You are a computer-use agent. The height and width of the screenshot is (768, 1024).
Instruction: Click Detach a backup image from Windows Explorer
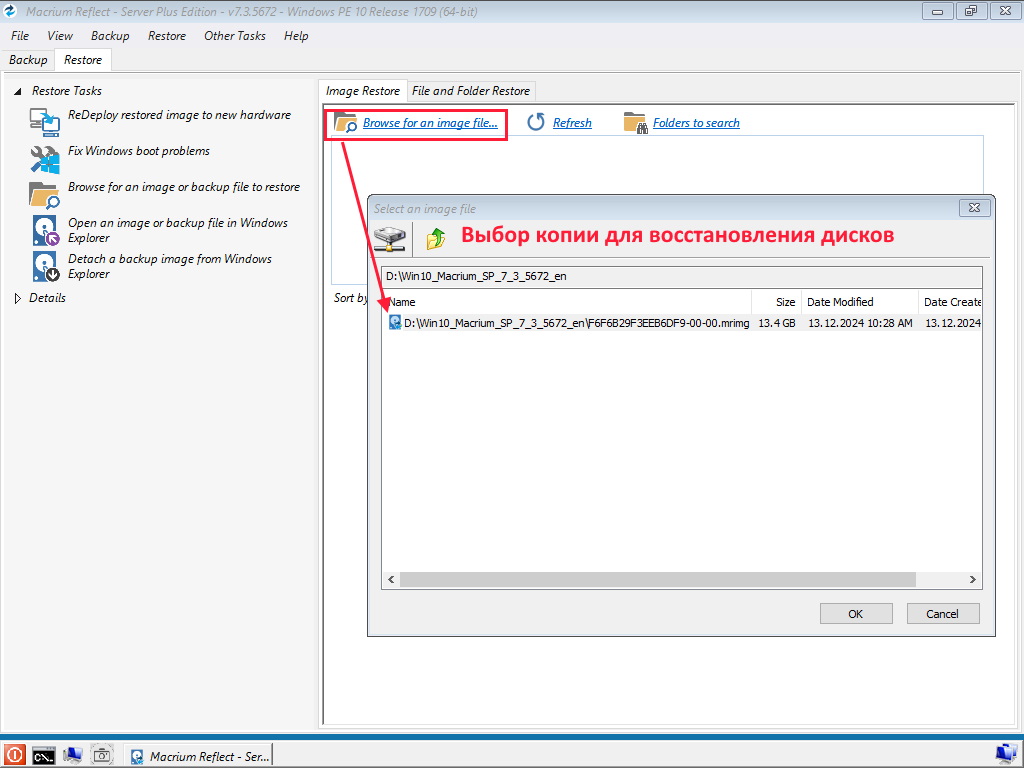[x=170, y=266]
